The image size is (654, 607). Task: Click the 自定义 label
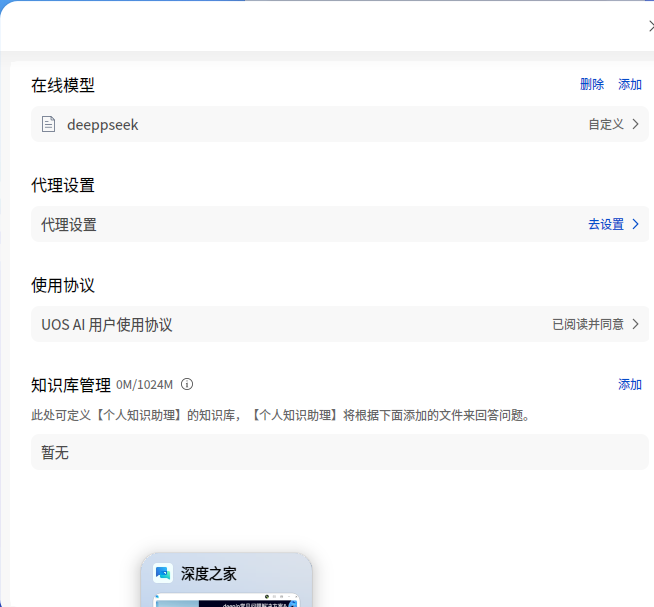point(606,124)
